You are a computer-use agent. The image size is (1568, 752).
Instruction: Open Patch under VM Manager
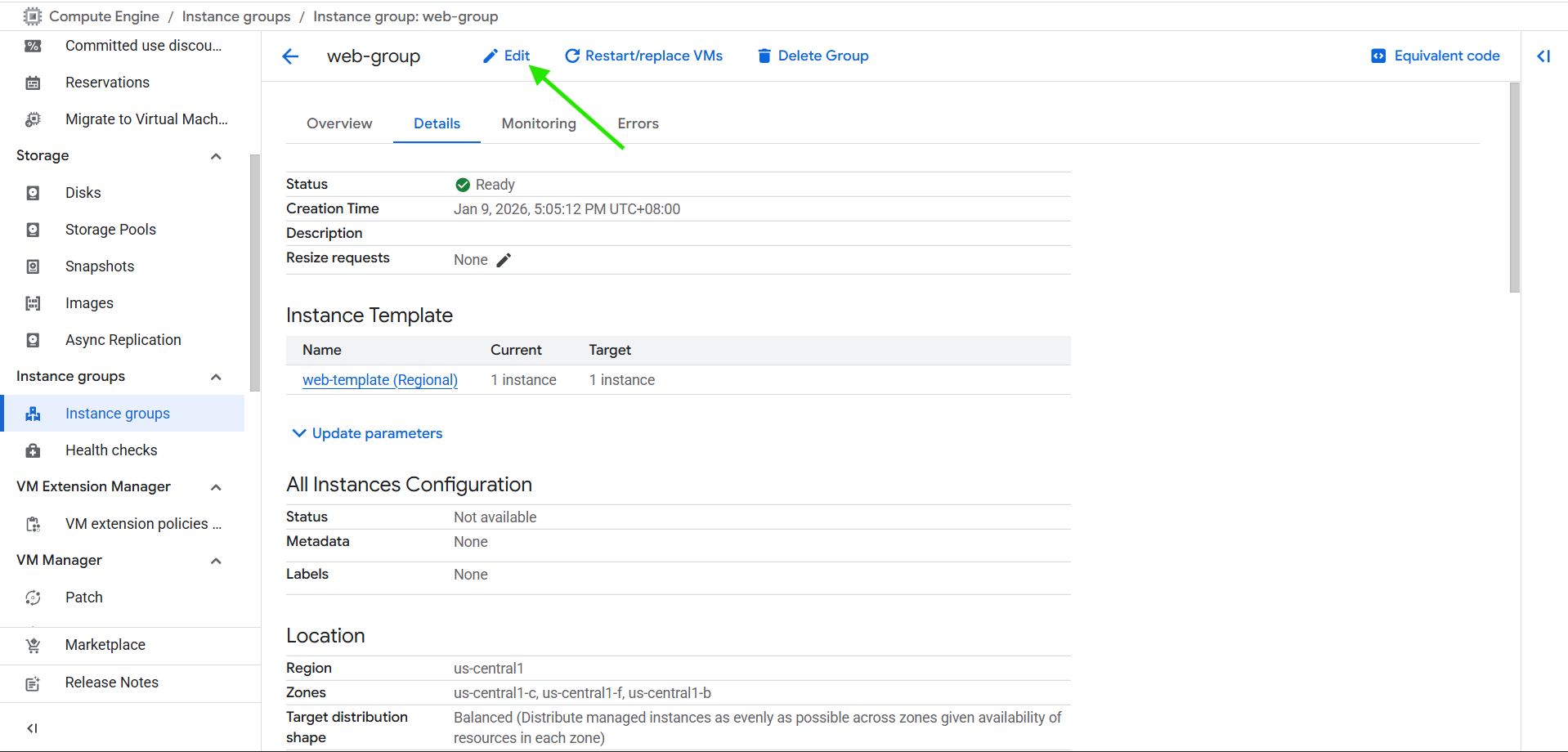tap(83, 598)
